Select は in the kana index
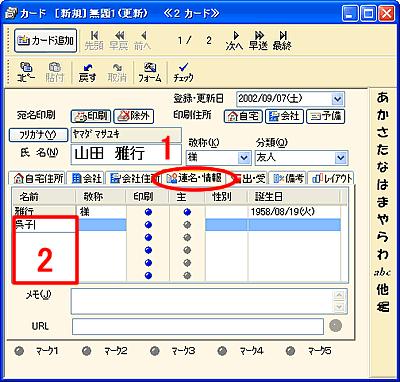 click(383, 185)
